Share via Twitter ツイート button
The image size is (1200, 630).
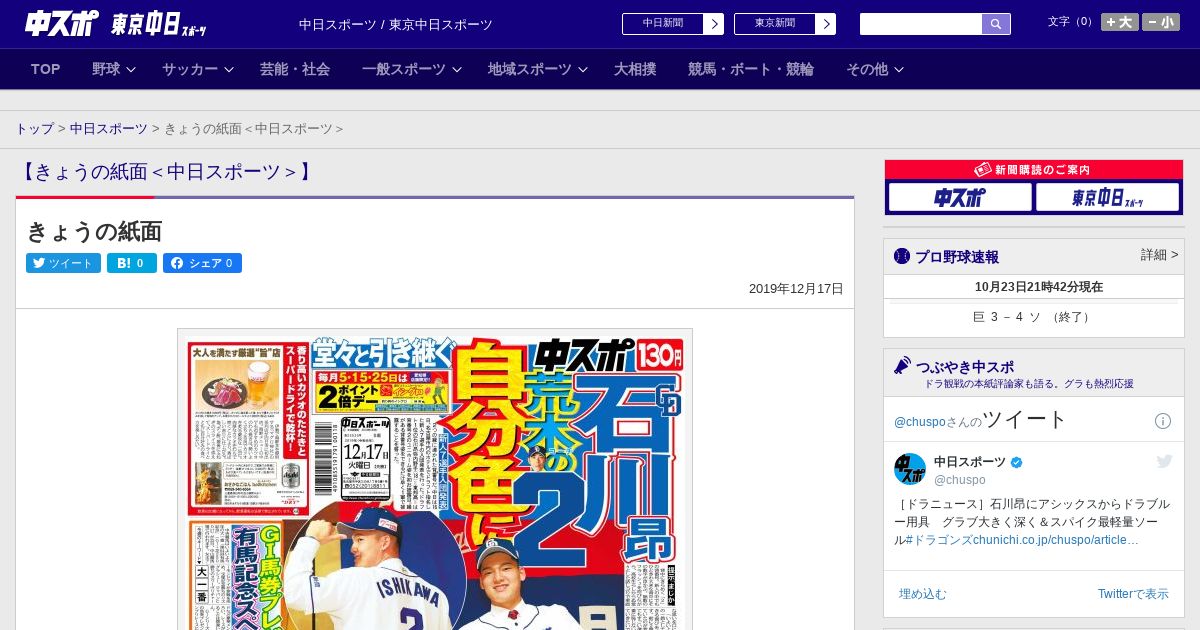[x=63, y=263]
